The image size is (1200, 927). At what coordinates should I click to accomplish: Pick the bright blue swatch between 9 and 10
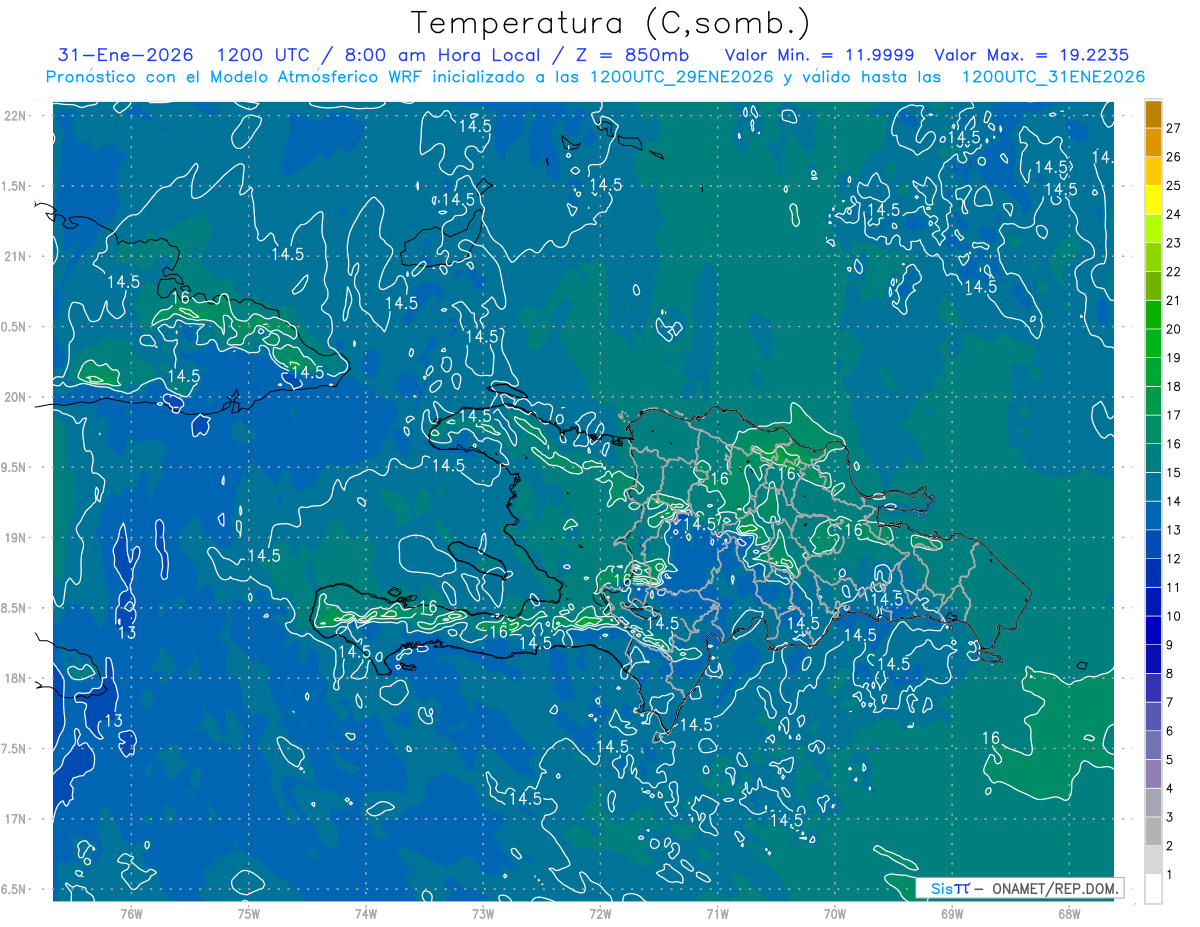click(1153, 631)
